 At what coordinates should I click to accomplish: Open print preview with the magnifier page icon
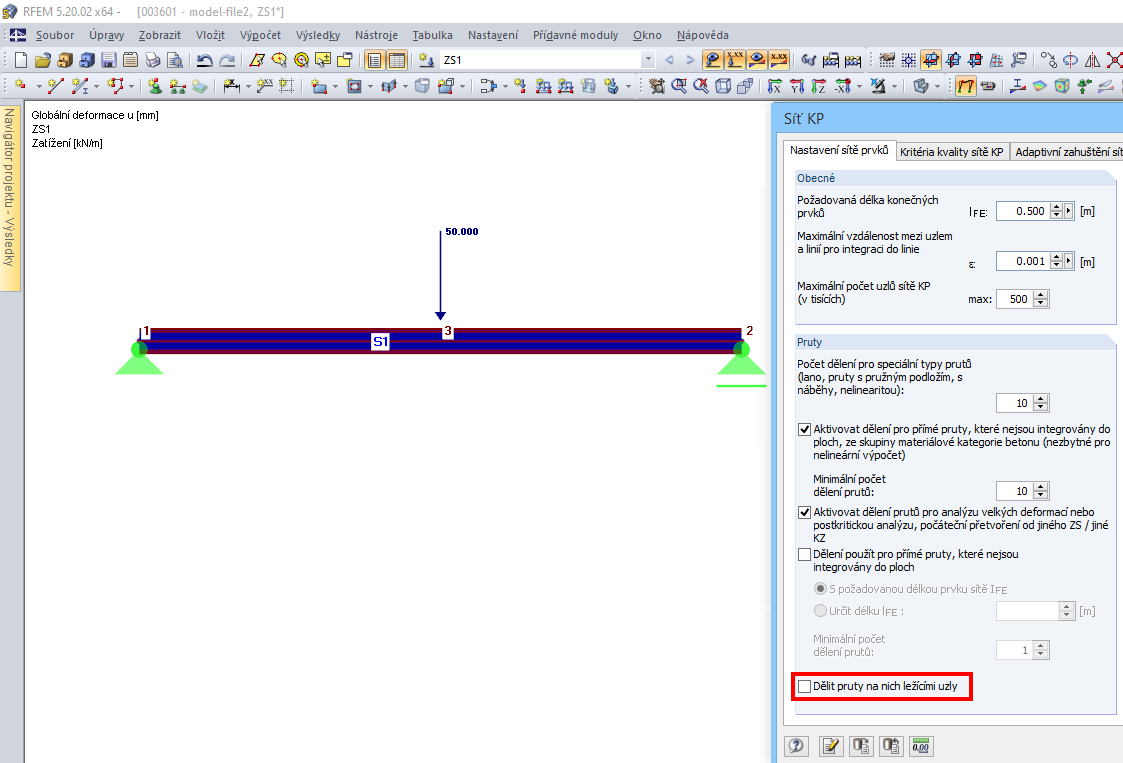[x=174, y=60]
